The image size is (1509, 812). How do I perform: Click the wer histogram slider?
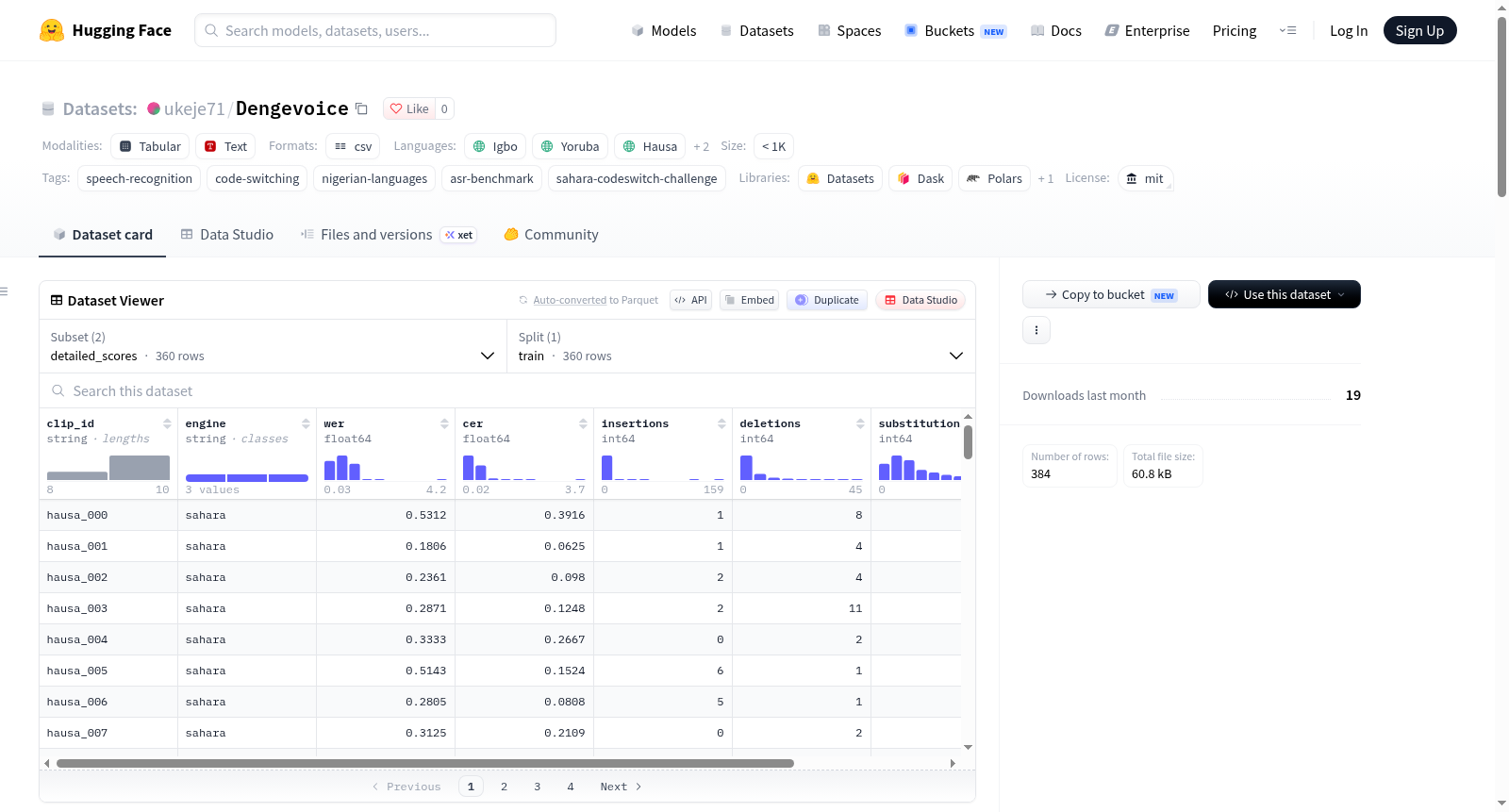(x=385, y=467)
